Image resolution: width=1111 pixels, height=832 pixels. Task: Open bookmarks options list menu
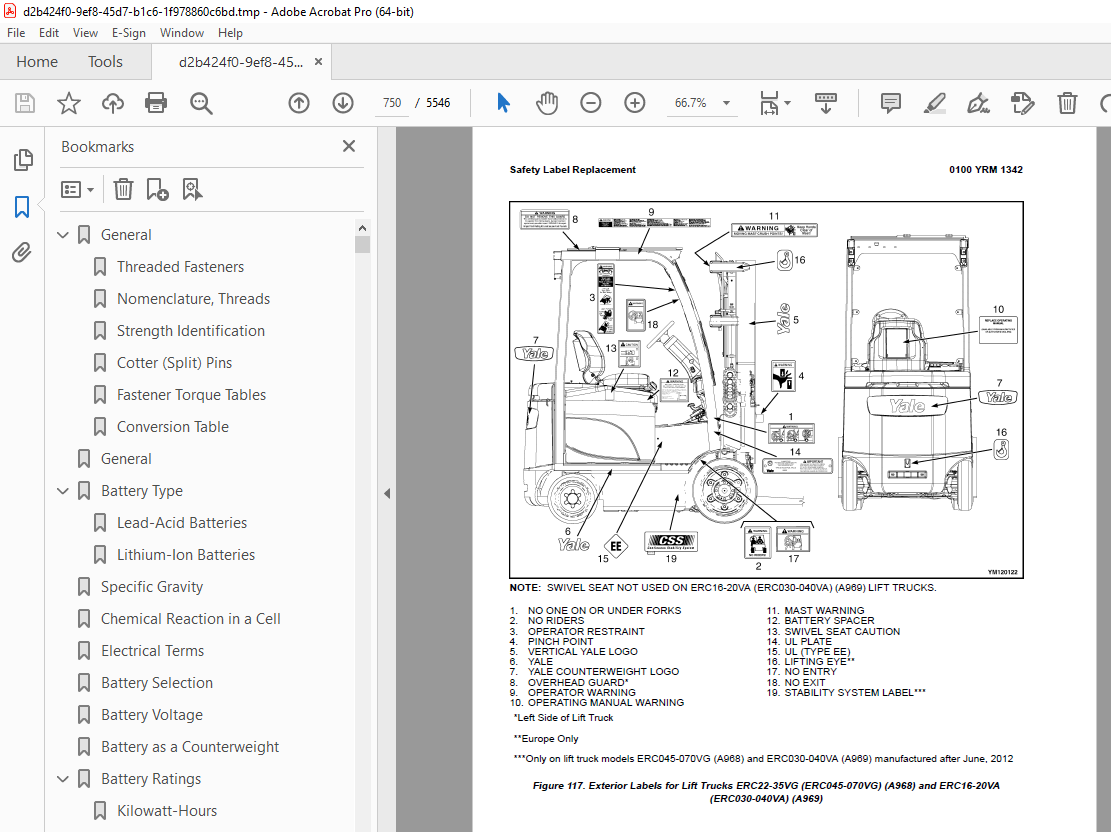point(77,189)
